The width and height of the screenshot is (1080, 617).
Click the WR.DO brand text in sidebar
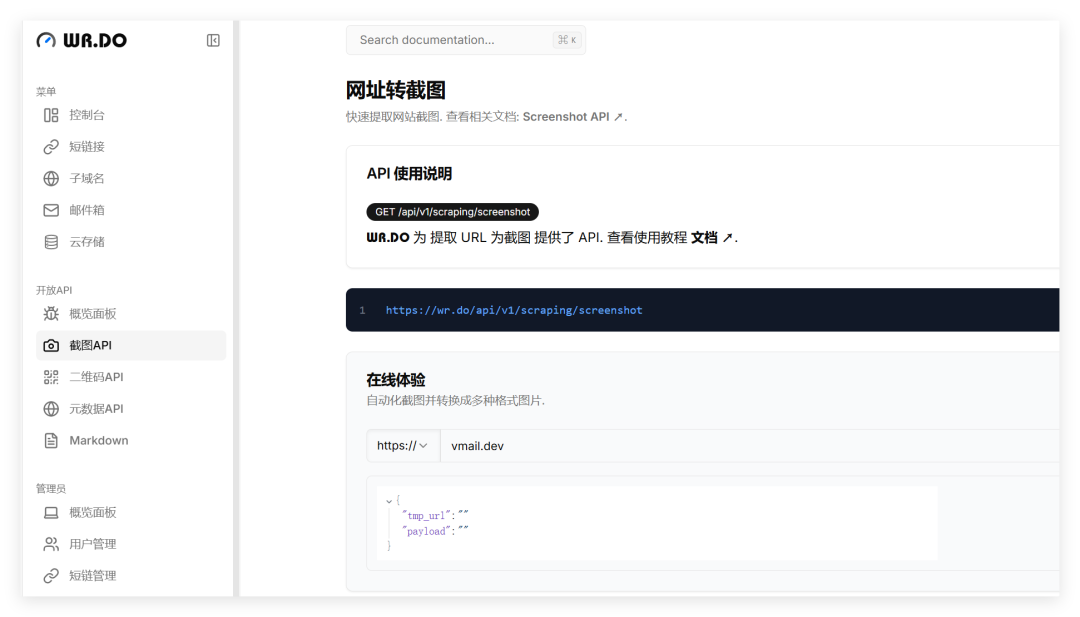point(95,41)
